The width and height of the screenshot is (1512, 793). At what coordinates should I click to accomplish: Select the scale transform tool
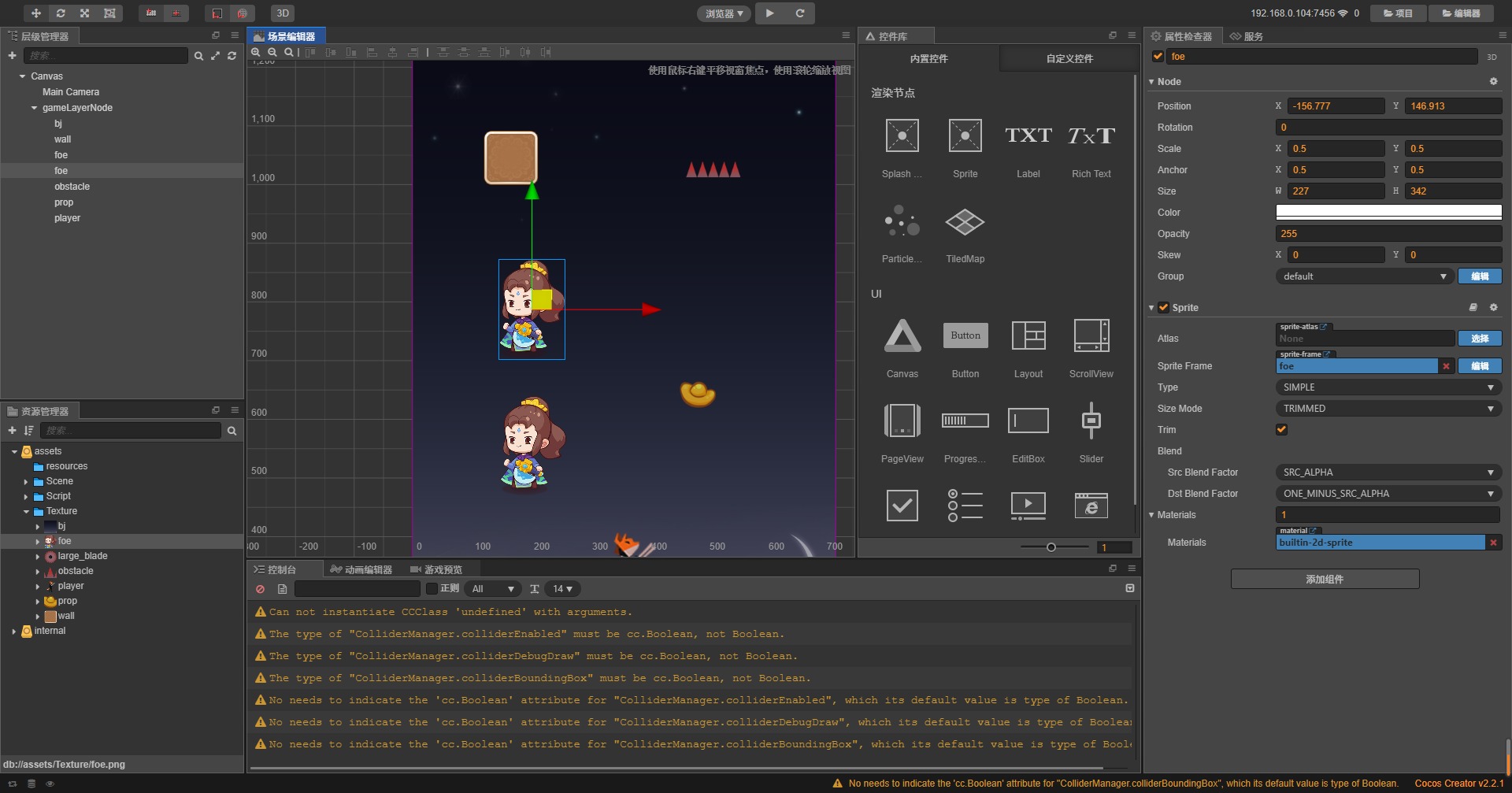(x=84, y=13)
